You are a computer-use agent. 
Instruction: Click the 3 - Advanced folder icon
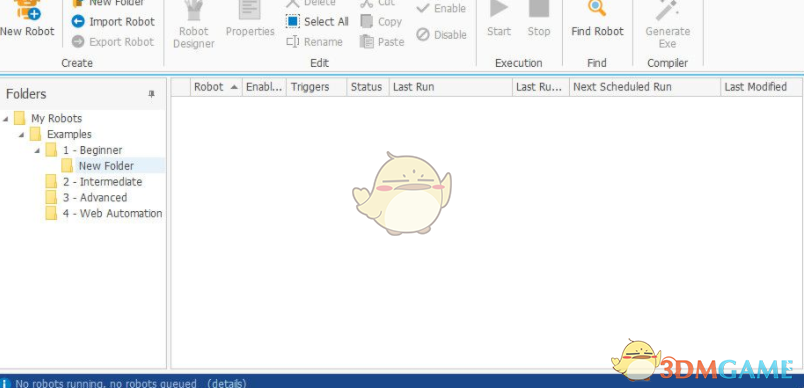click(x=51, y=197)
